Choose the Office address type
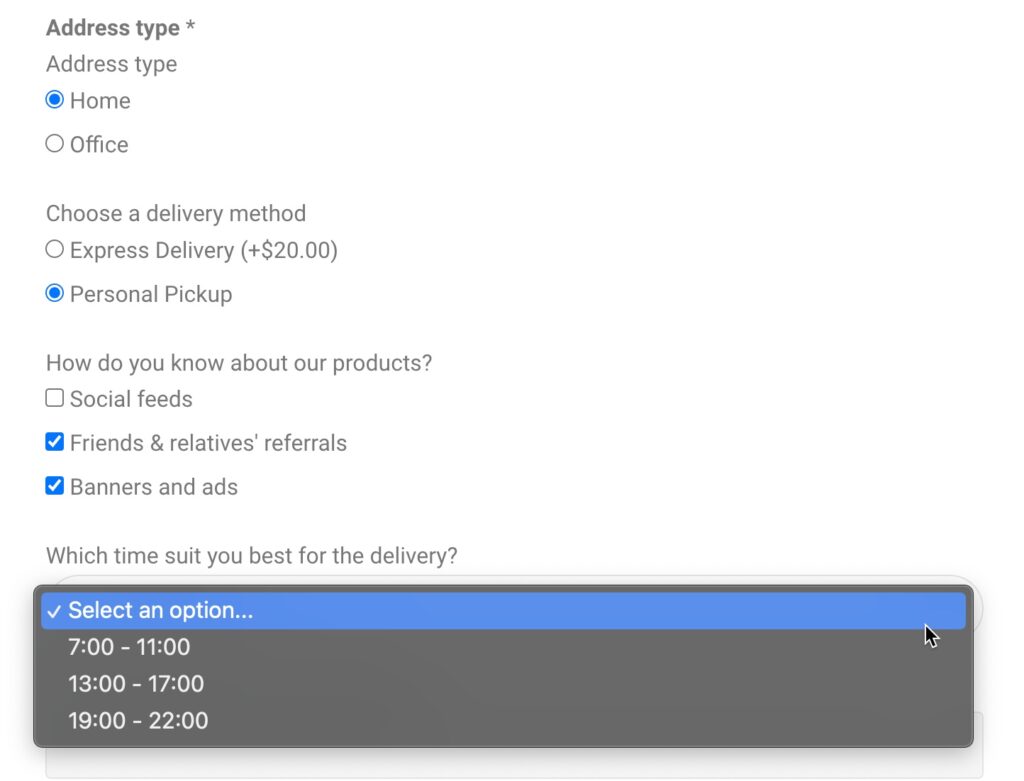This screenshot has width=1024, height=781. 54,143
